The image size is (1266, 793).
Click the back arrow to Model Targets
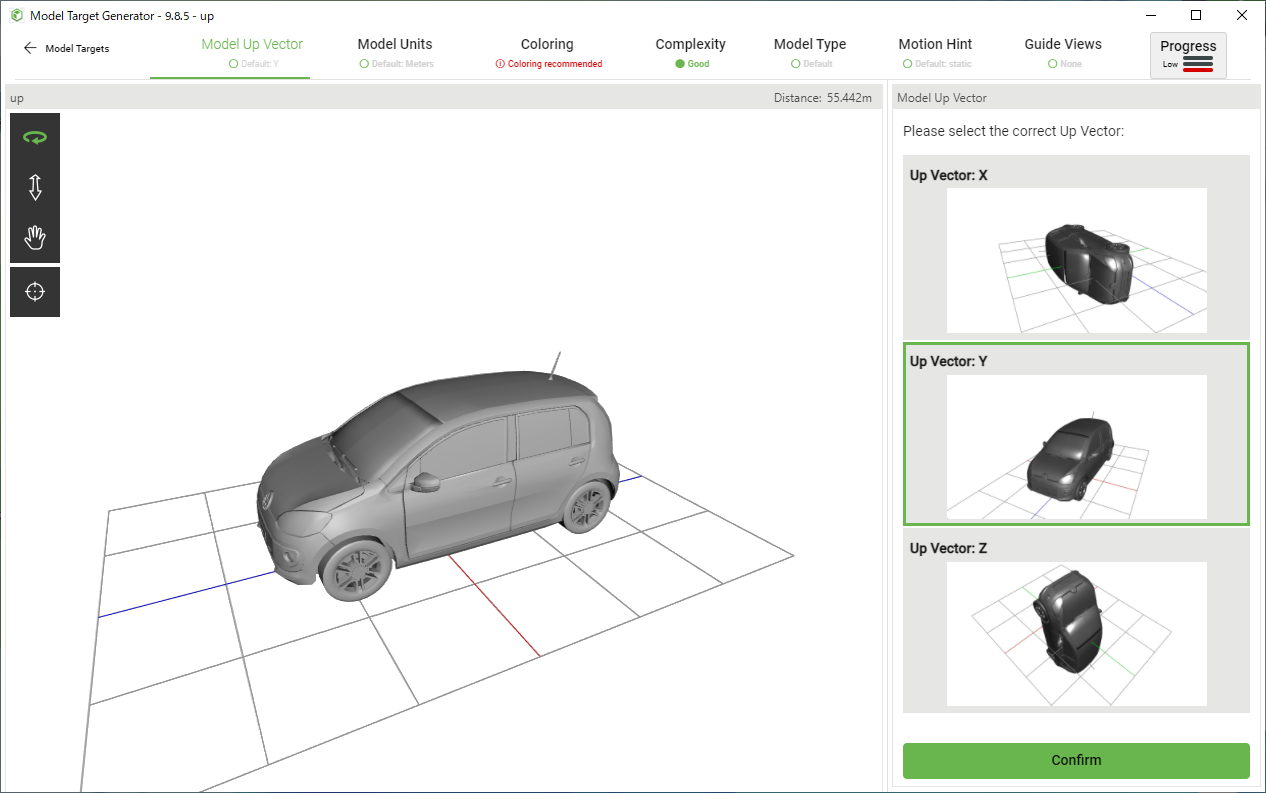point(30,48)
